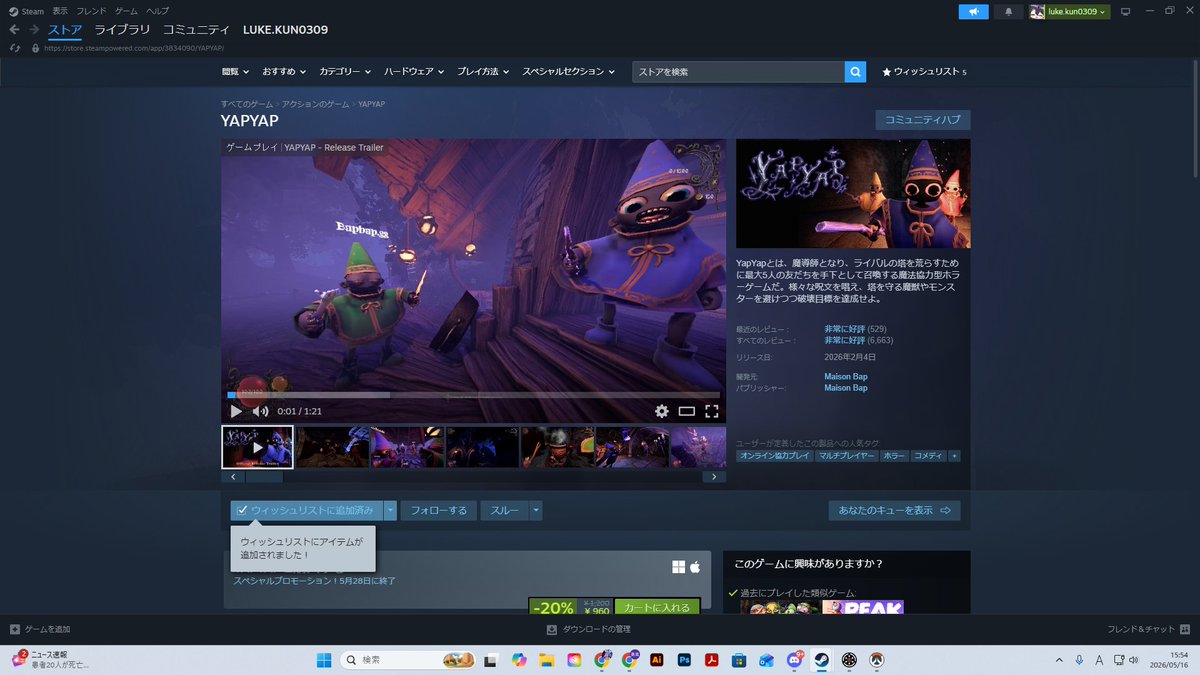Open the プレイ方法 dropdown menu

(x=483, y=72)
